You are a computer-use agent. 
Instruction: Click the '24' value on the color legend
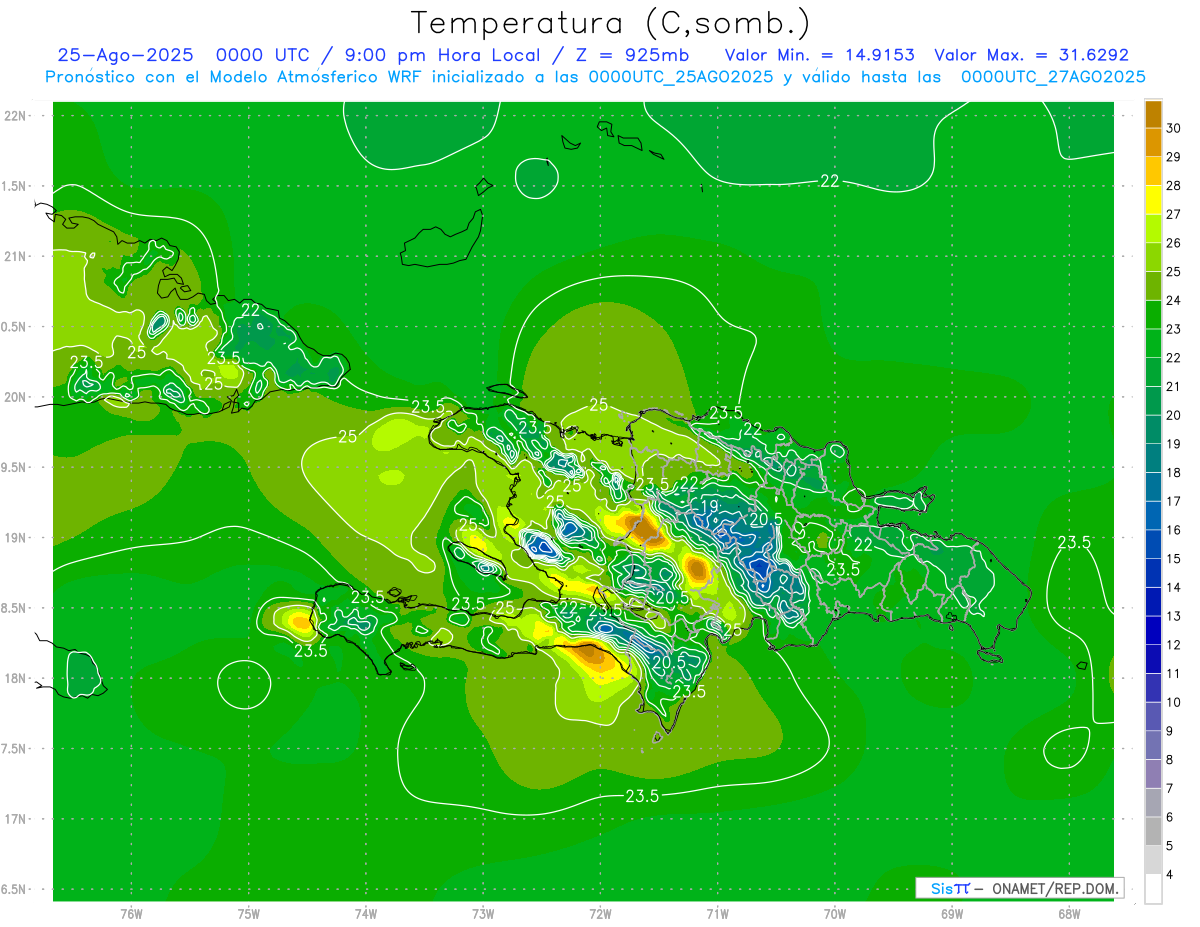(x=1174, y=300)
